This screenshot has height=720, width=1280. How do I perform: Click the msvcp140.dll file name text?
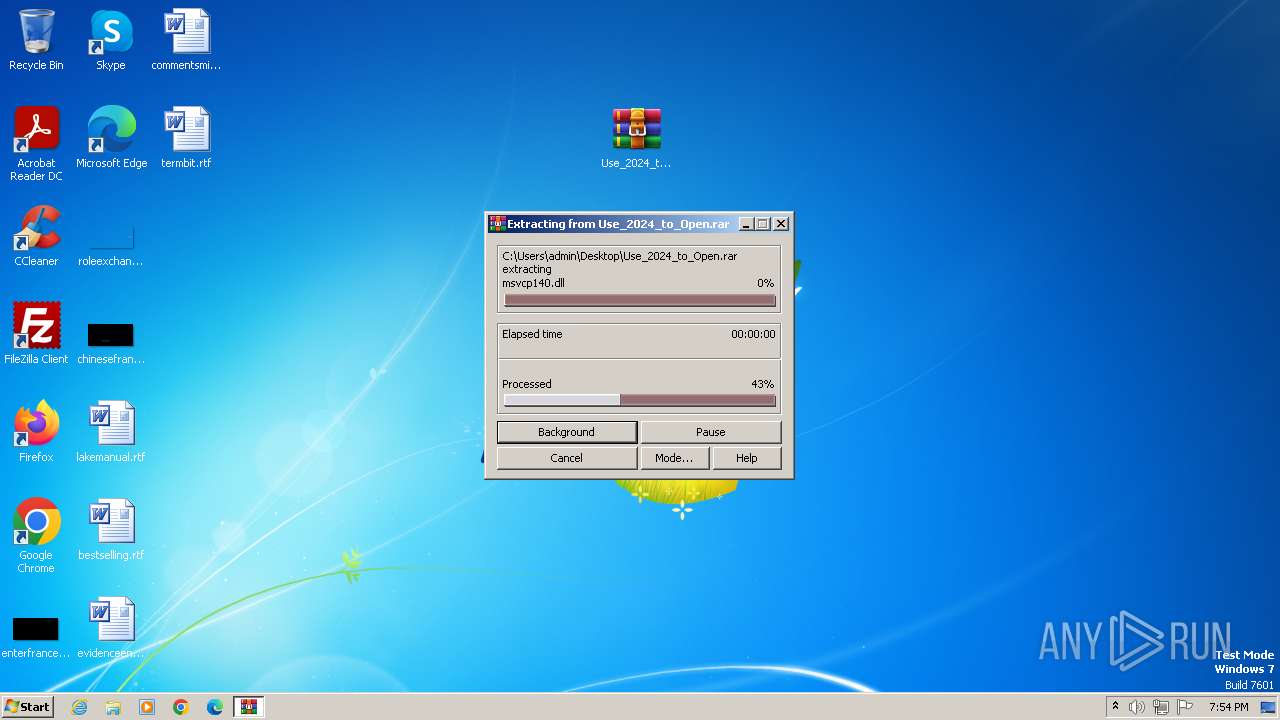coord(533,283)
